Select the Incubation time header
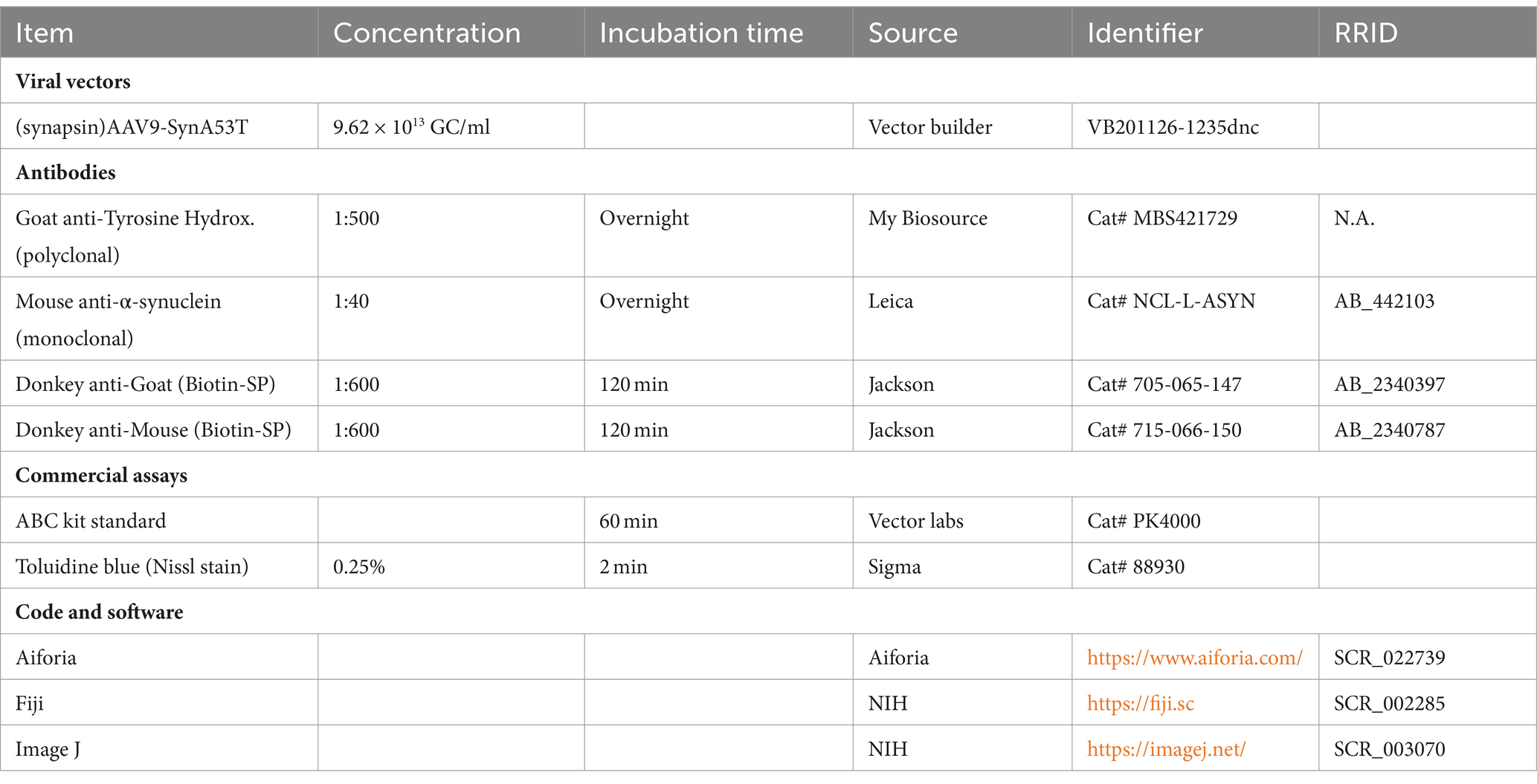Viewport: 1537px width, 784px height. (718, 33)
